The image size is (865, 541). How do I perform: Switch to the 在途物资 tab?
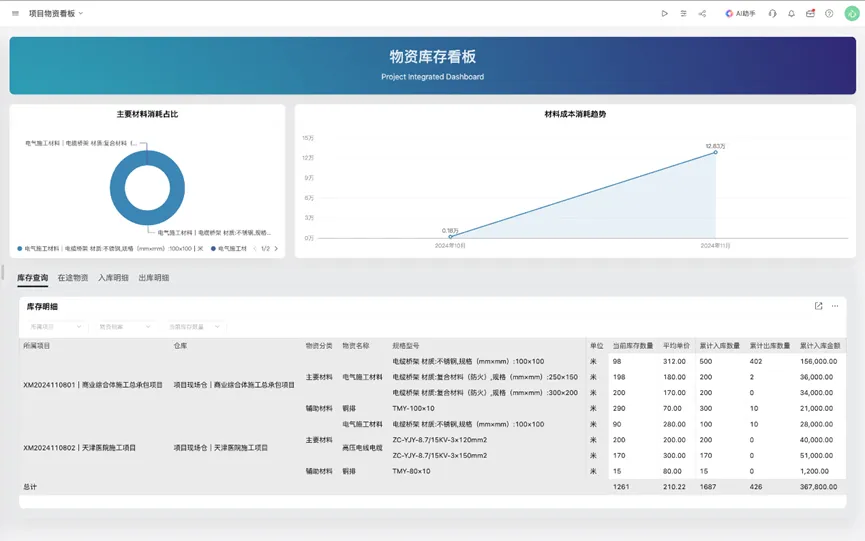73,278
